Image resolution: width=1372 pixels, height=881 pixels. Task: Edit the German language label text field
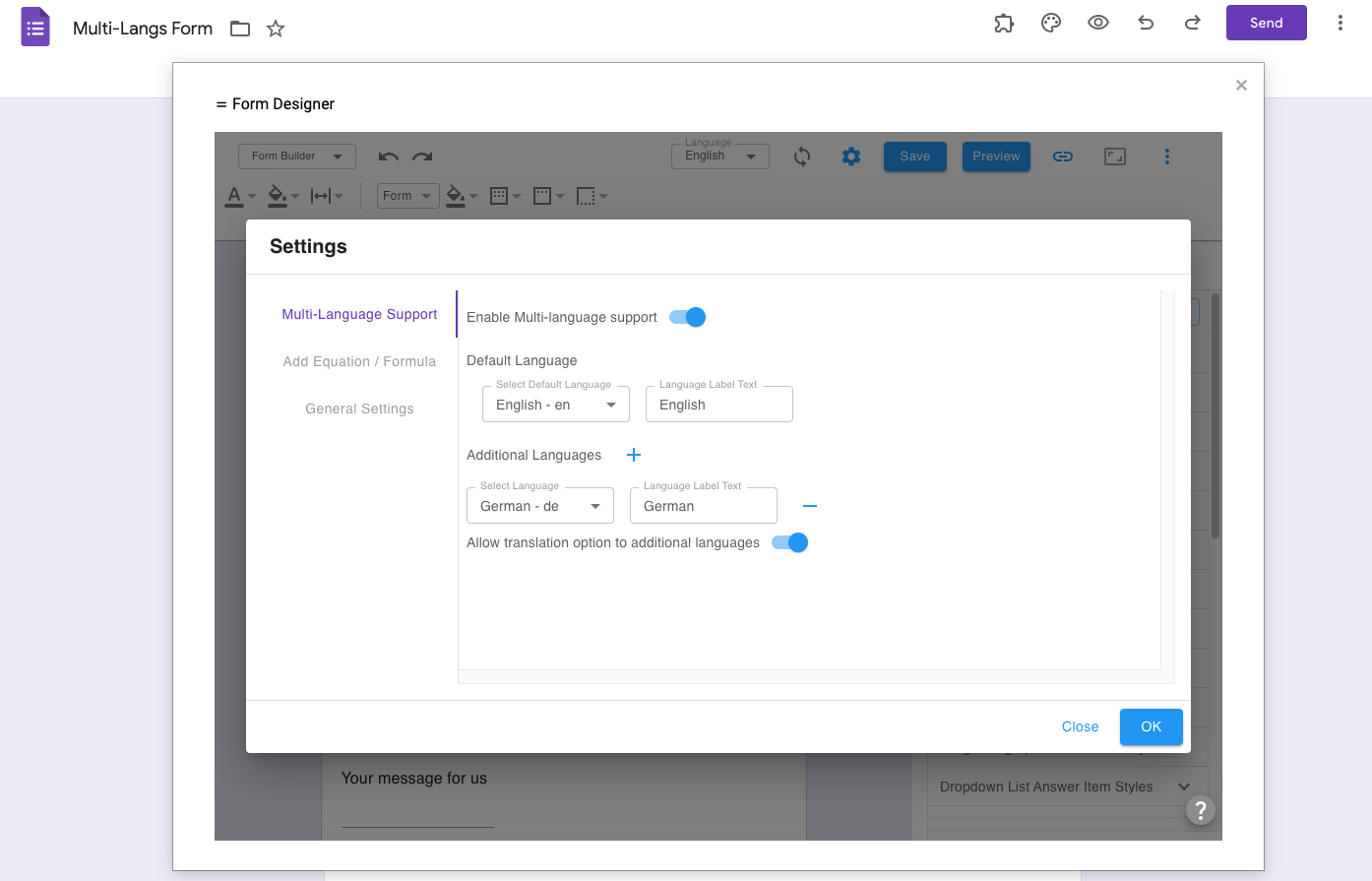704,506
